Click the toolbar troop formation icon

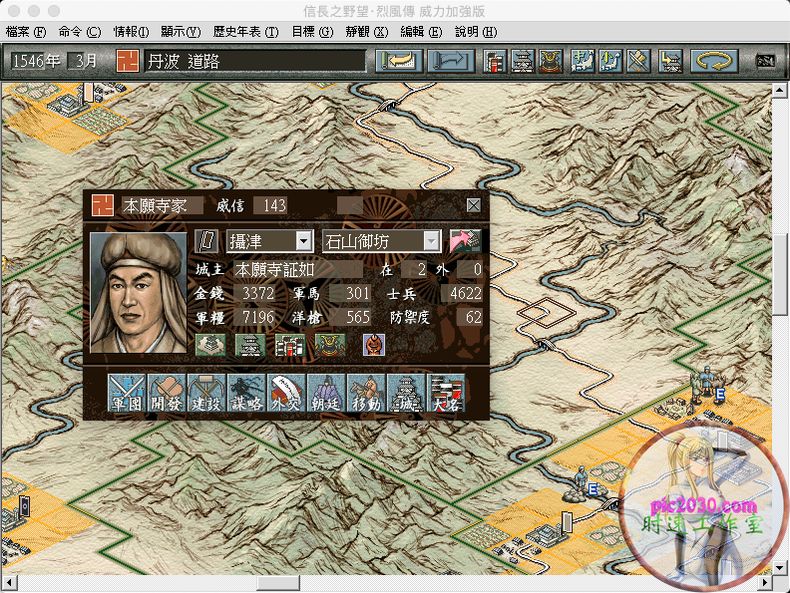tap(670, 61)
